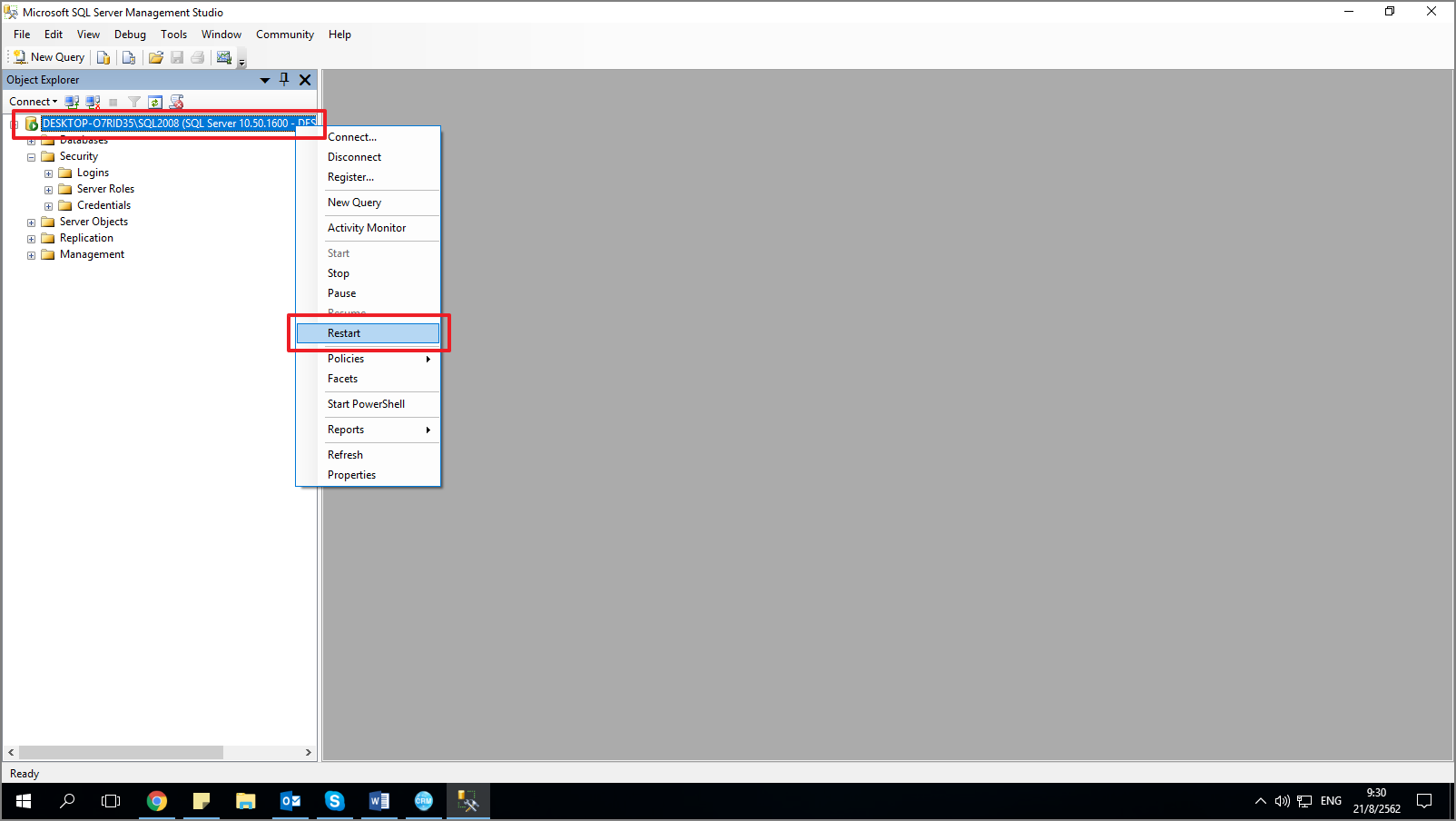Viewport: 1456px width, 821px height.
Task: Choose Properties from the context menu
Action: click(369, 475)
